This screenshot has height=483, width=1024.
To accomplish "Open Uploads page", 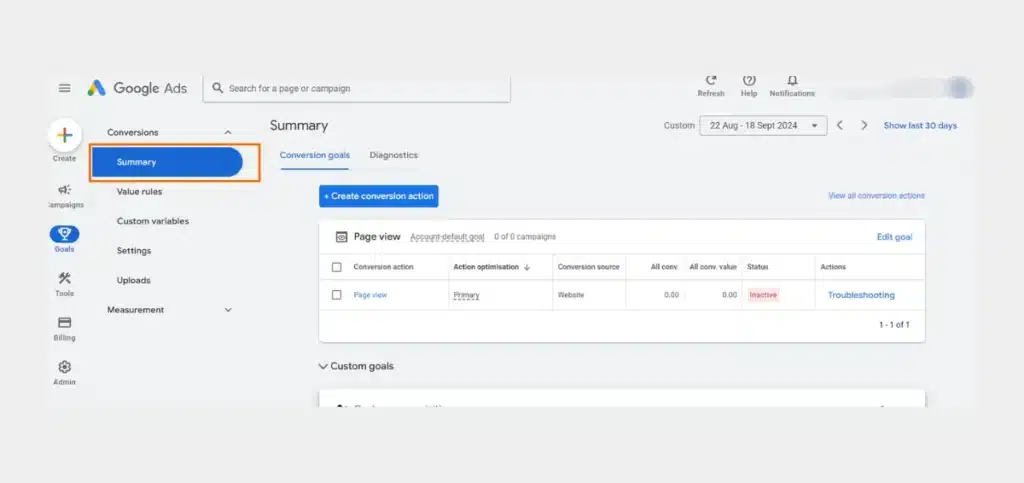I will coord(133,281).
